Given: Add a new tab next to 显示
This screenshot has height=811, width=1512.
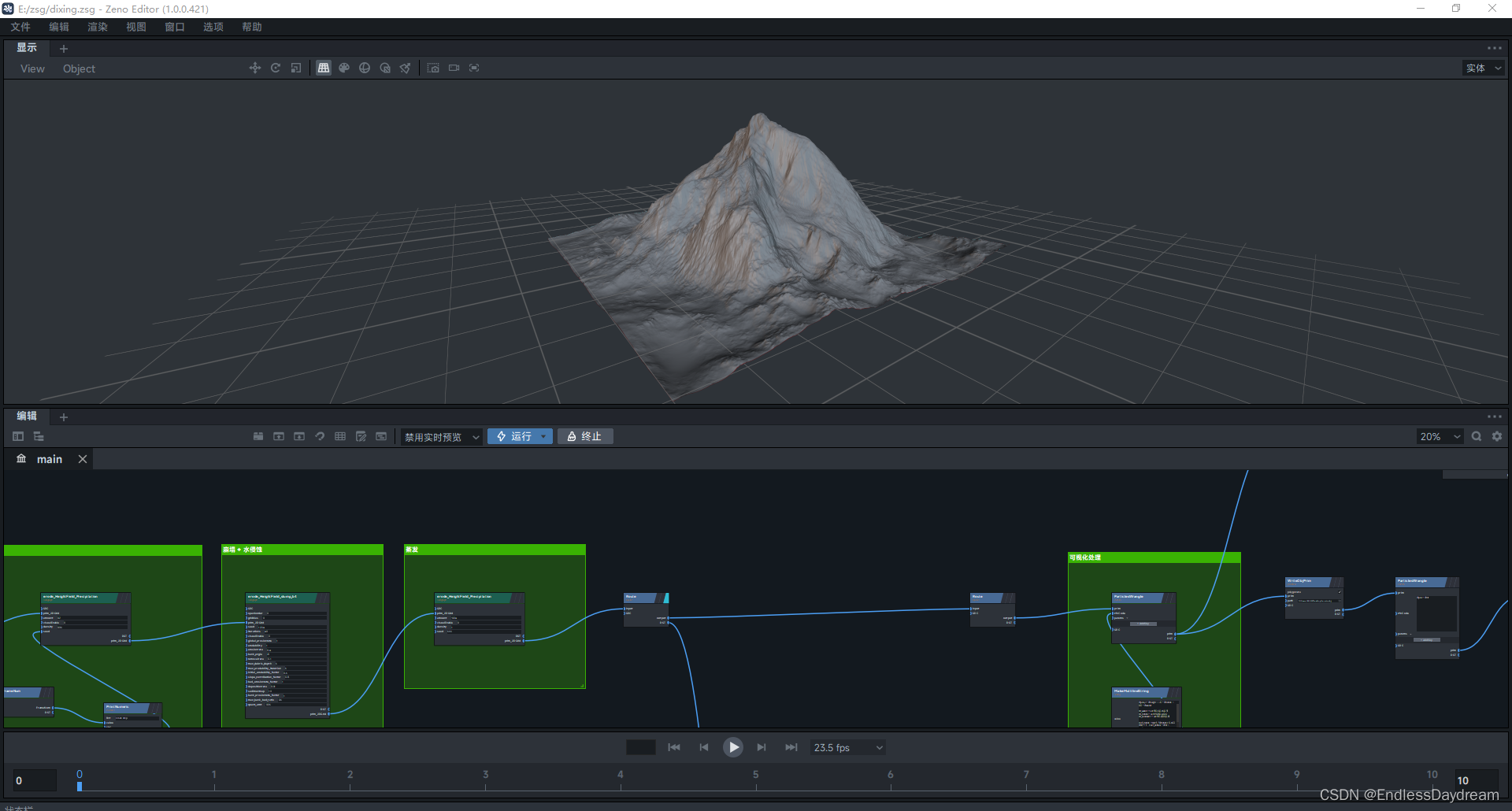Looking at the screenshot, I should (64, 49).
